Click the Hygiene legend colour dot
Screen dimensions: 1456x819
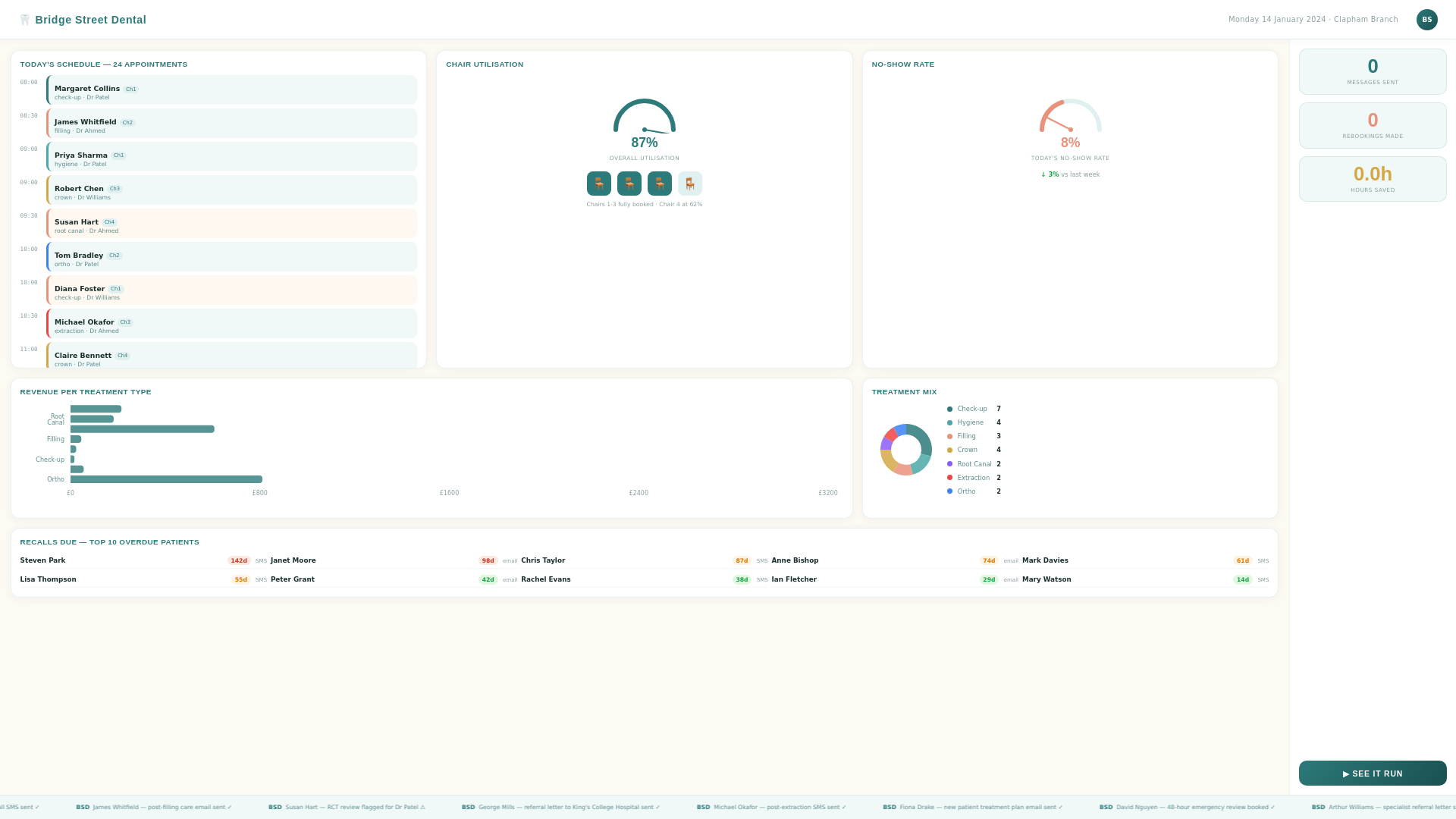tap(949, 423)
